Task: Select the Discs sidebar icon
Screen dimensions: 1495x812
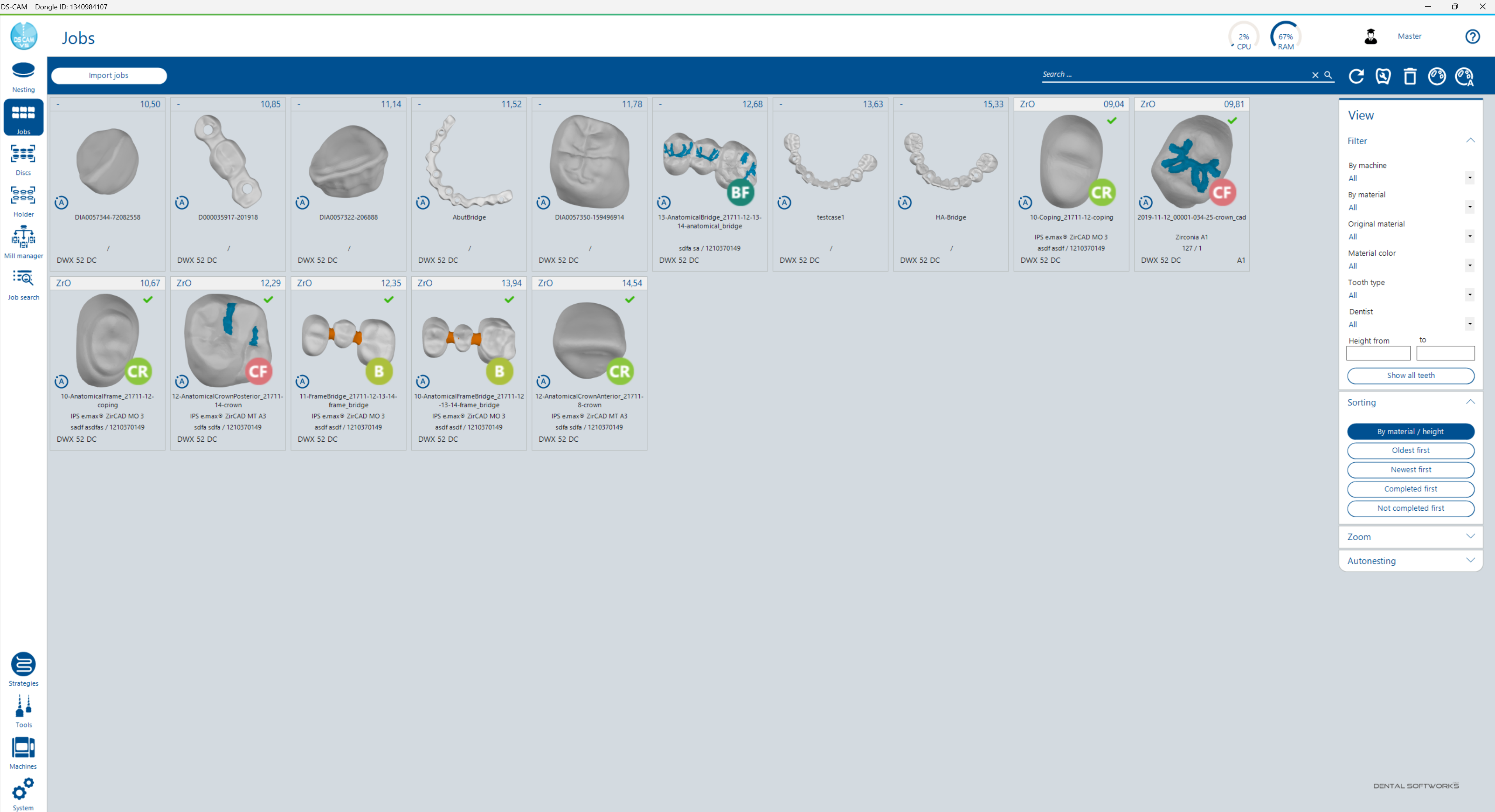Action: [23, 158]
